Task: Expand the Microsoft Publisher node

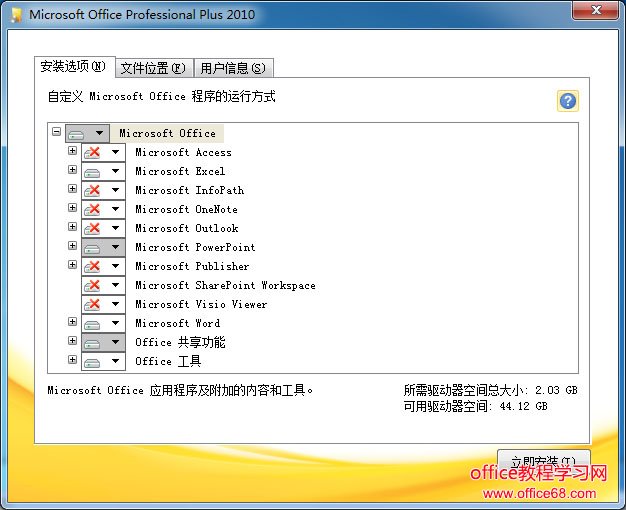Action: pyautogui.click(x=72, y=264)
